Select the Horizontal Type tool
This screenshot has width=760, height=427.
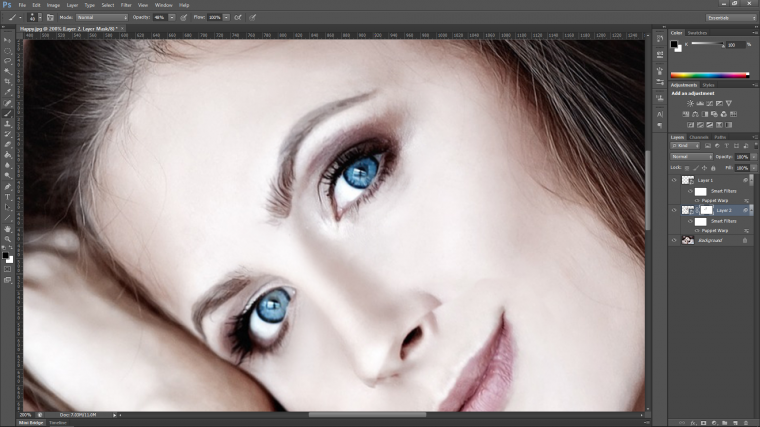pyautogui.click(x=7, y=197)
